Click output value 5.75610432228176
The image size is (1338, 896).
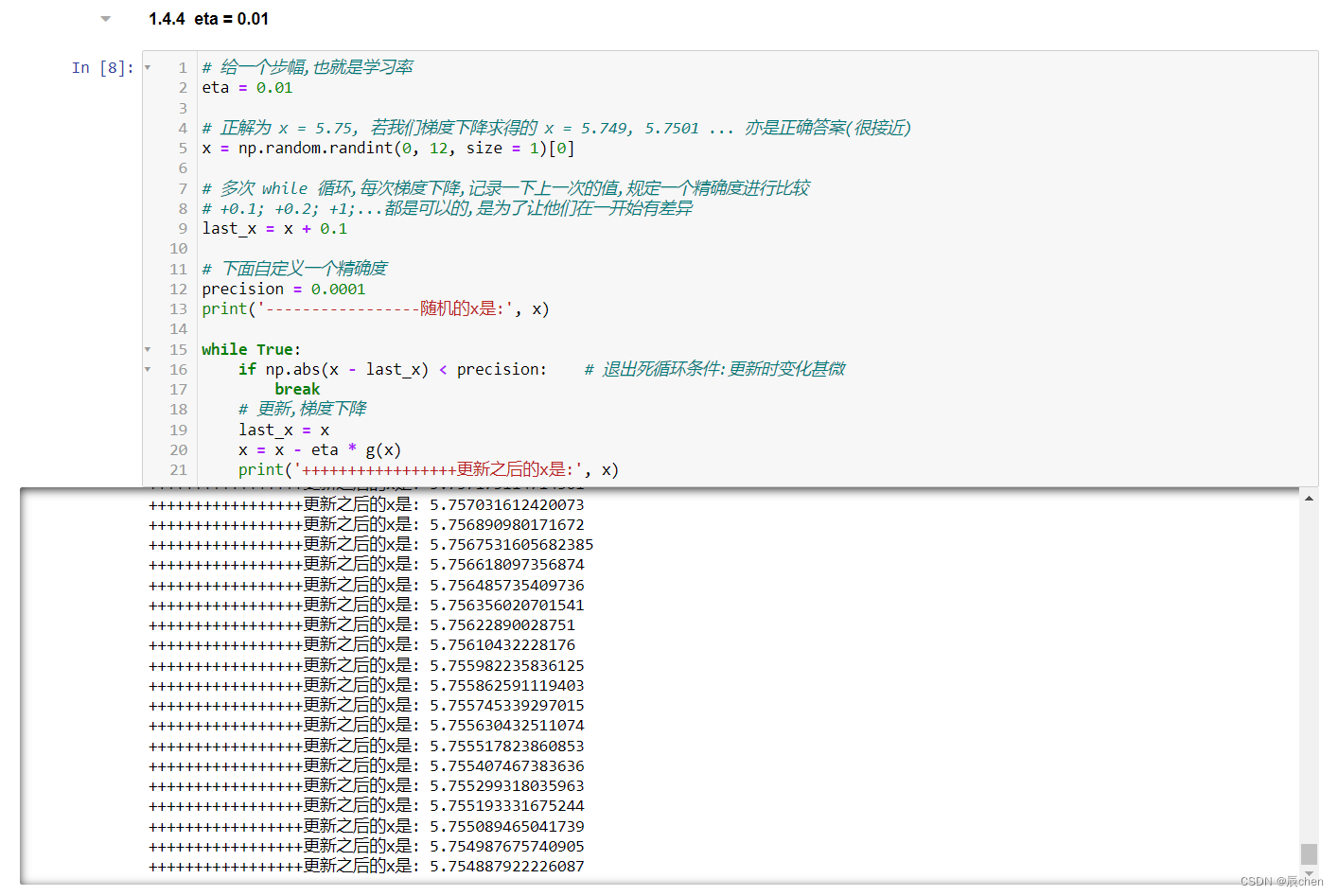click(x=502, y=645)
